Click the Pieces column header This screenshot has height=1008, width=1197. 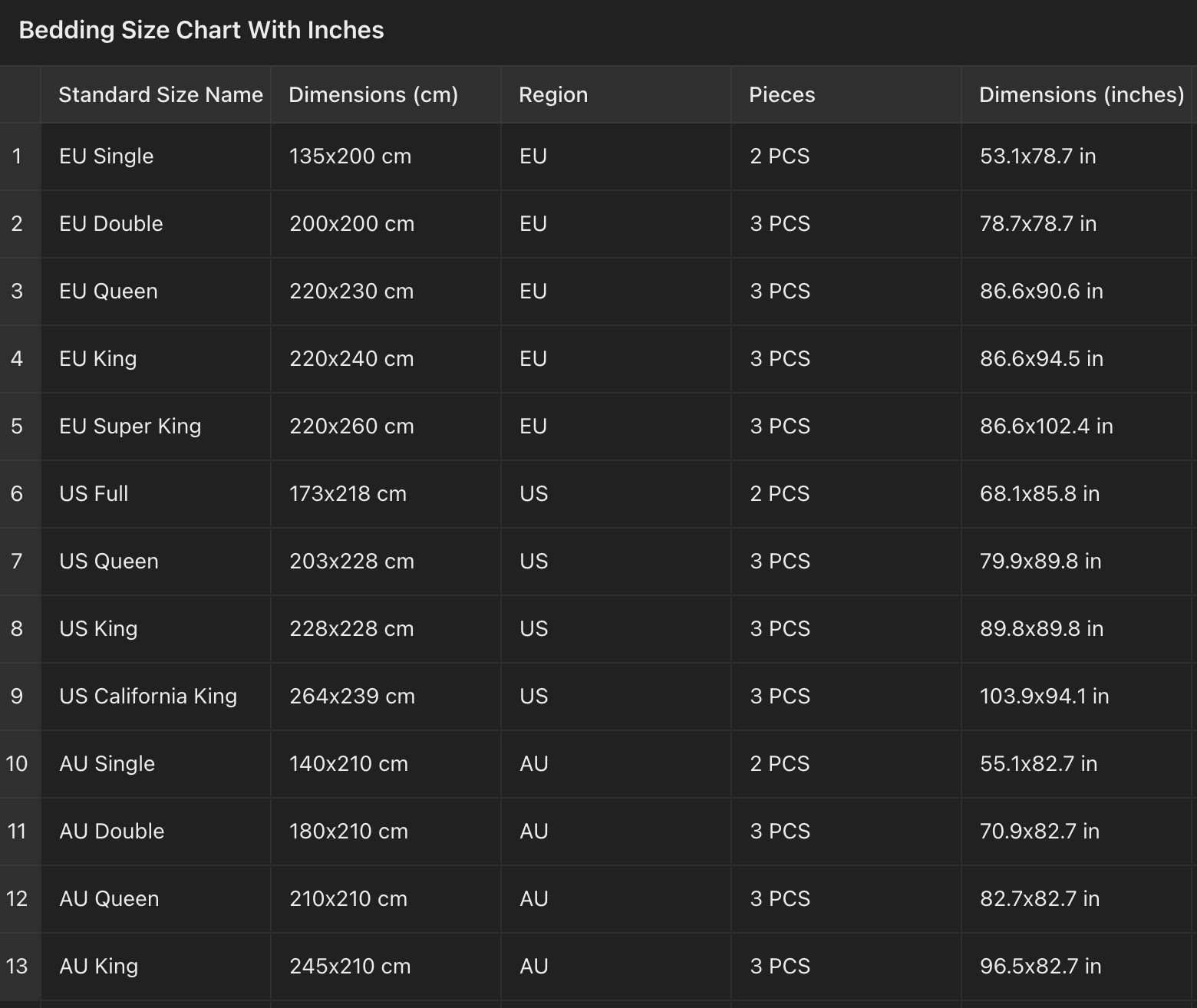tap(782, 95)
